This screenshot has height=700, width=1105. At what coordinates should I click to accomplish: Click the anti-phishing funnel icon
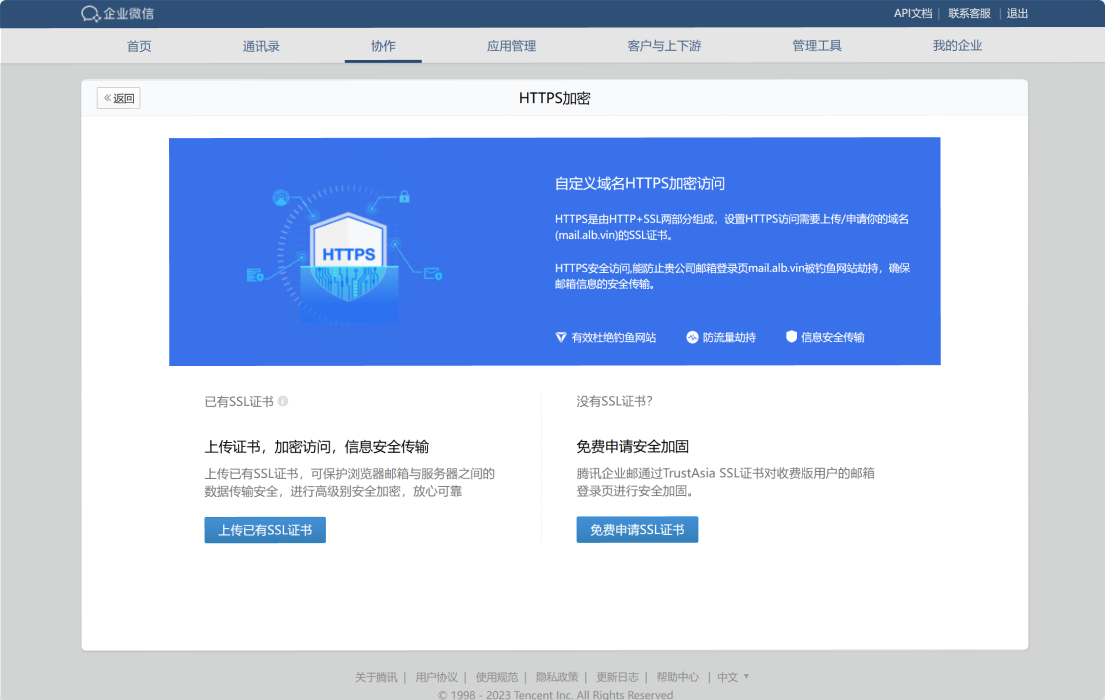pyautogui.click(x=561, y=337)
